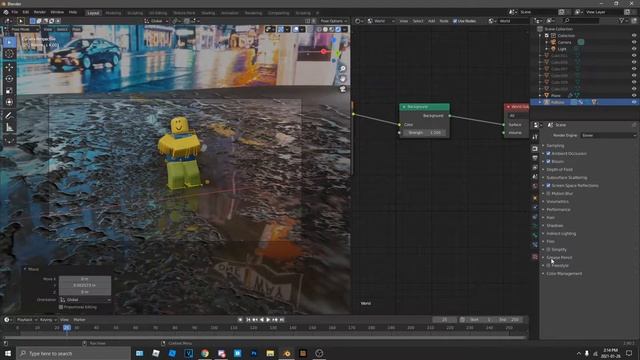This screenshot has height=360, width=640.
Task: Switch to rendered viewport shading
Action: (x=338, y=29)
